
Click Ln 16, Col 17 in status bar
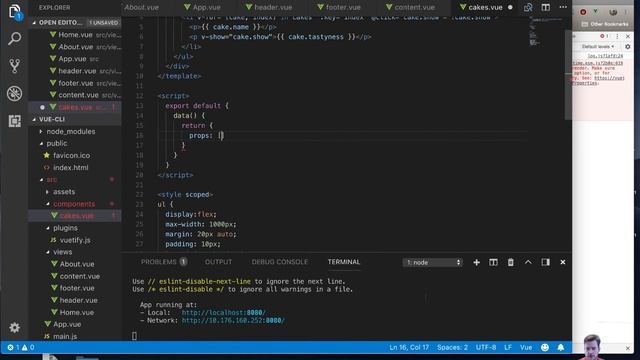409,347
